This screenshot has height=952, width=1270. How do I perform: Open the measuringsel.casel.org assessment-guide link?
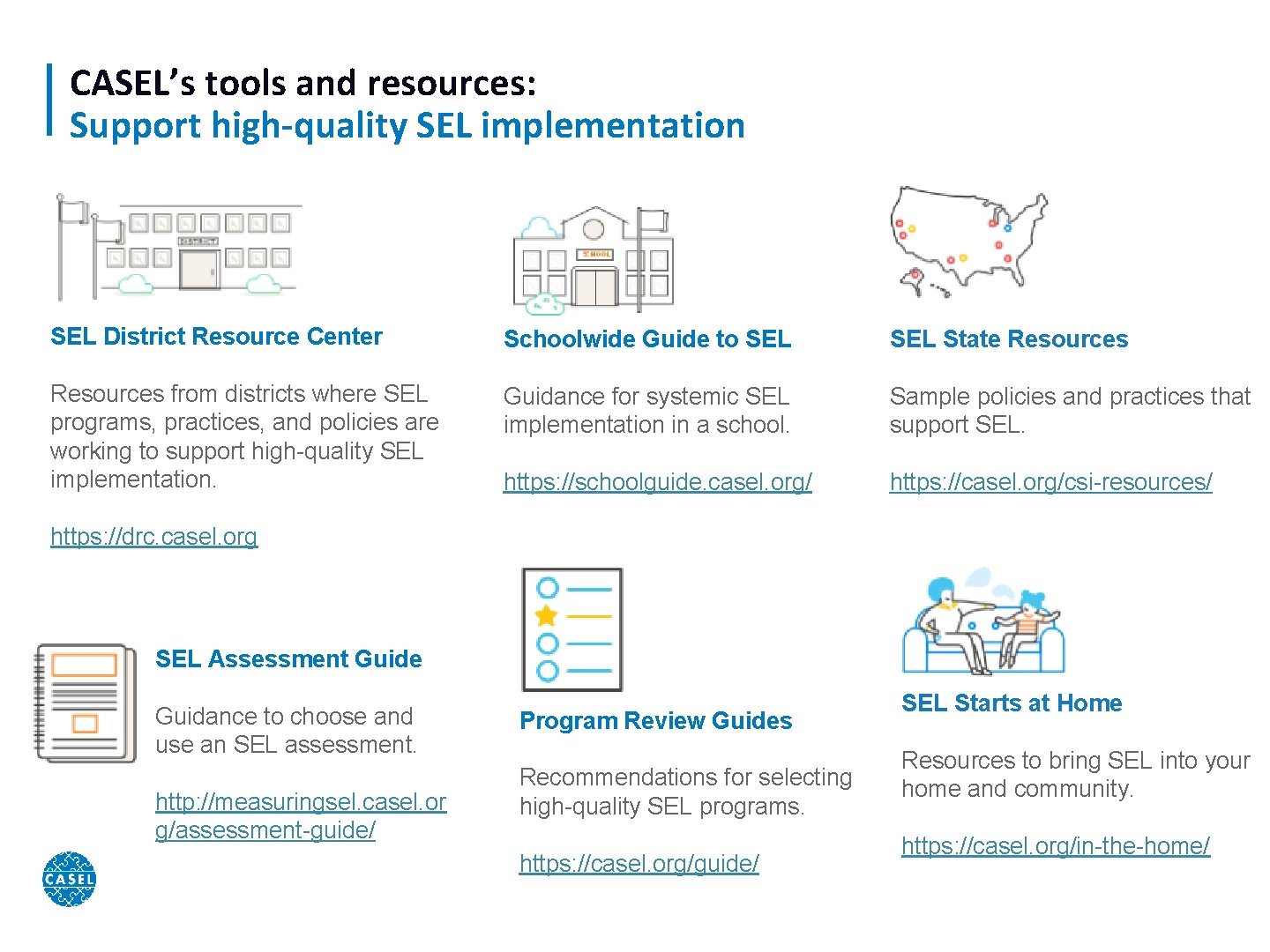(301, 815)
